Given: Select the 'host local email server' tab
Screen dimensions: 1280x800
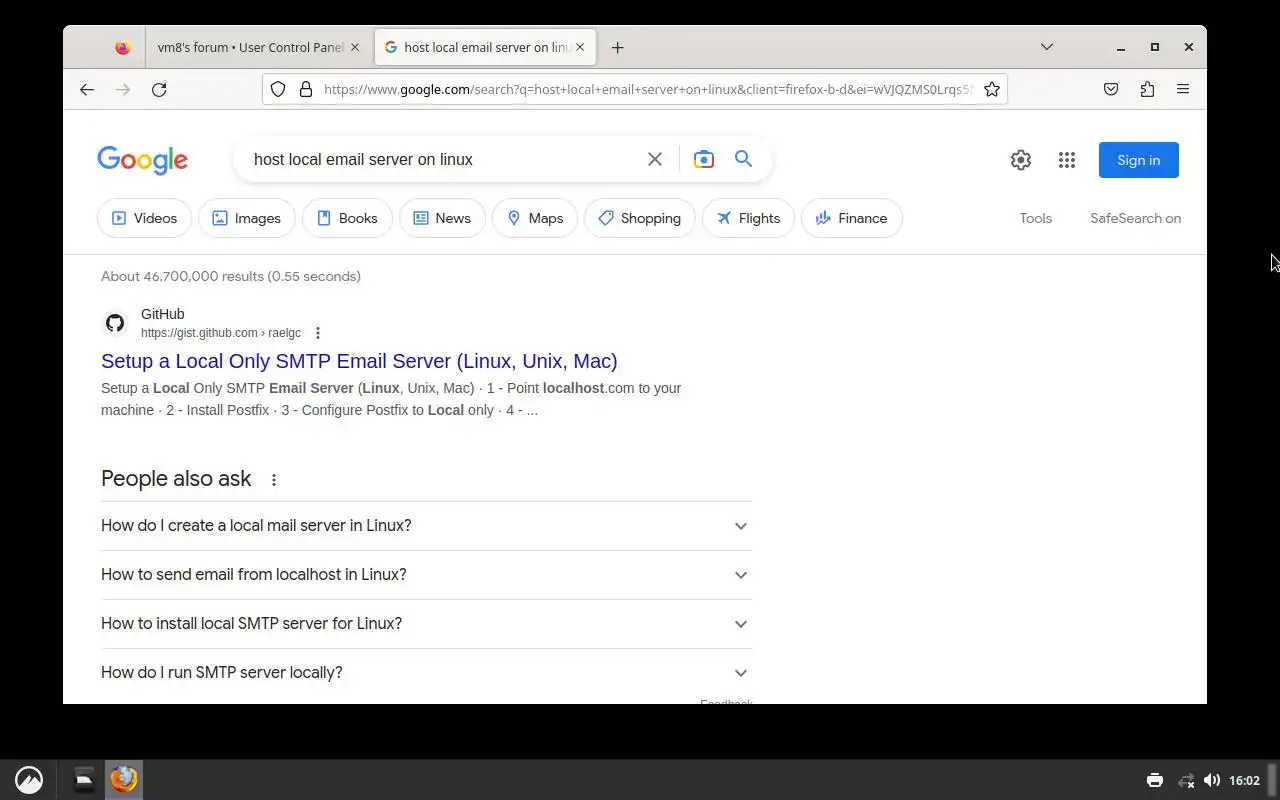Looking at the screenshot, I should pyautogui.click(x=486, y=47).
